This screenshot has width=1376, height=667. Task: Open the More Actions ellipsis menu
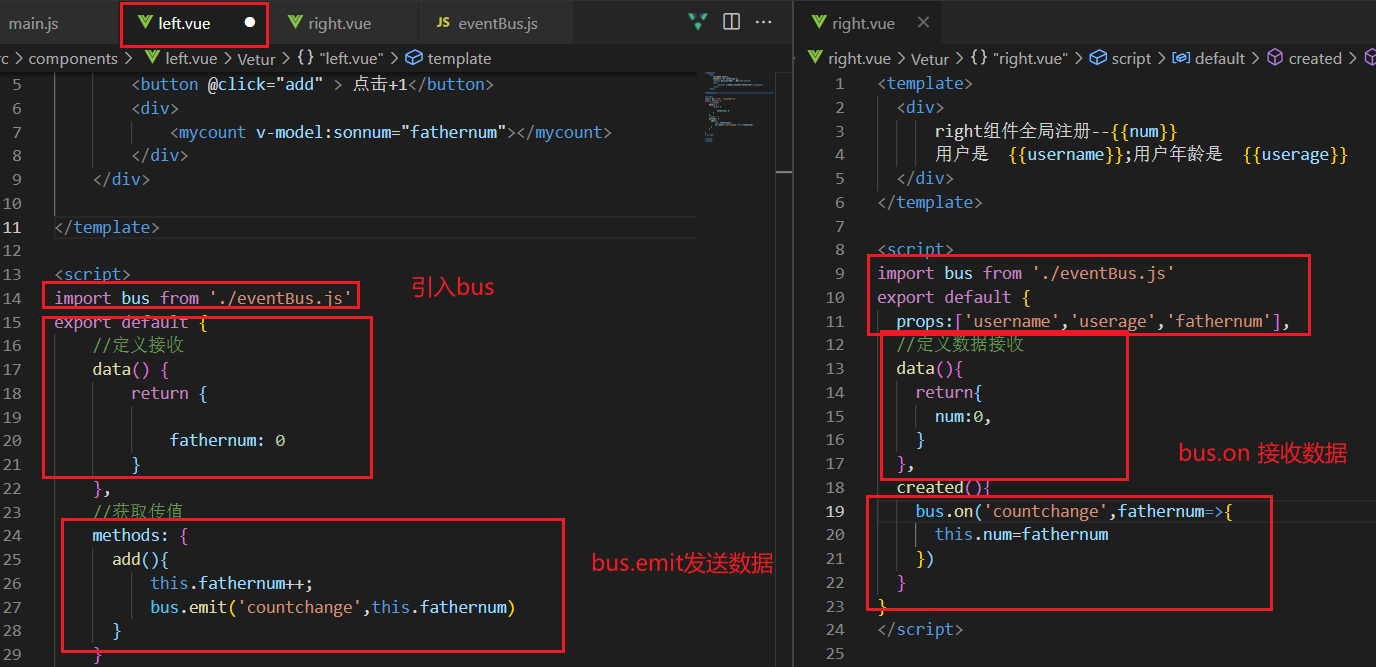[764, 22]
